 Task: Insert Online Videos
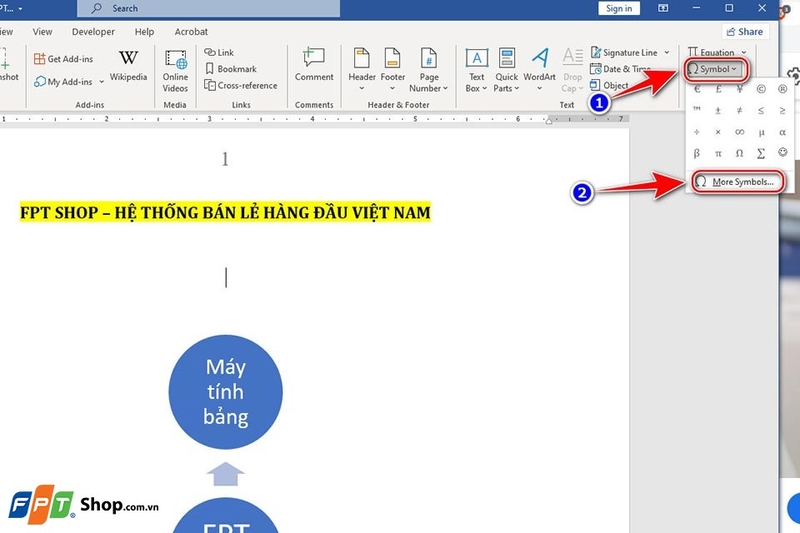click(x=175, y=70)
